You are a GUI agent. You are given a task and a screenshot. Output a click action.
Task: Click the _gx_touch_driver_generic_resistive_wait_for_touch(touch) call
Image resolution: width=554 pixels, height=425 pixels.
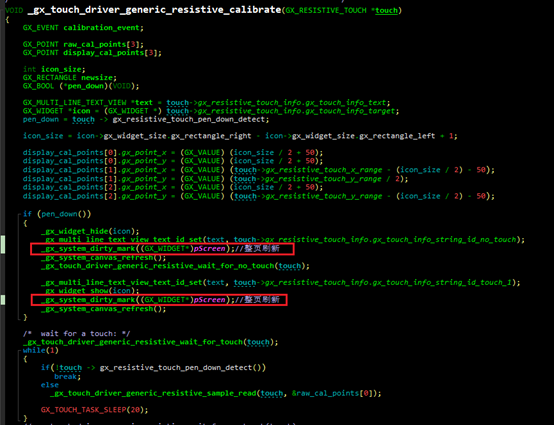pyautogui.click(x=150, y=342)
